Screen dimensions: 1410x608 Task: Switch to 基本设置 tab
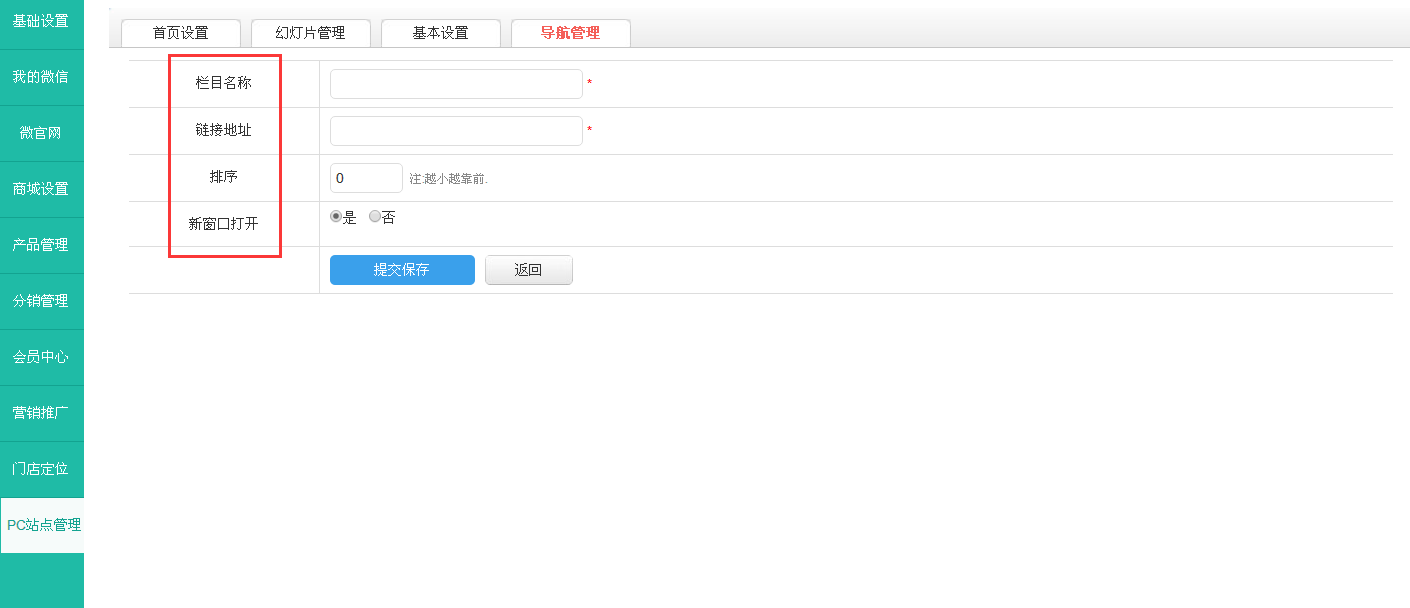click(x=441, y=33)
